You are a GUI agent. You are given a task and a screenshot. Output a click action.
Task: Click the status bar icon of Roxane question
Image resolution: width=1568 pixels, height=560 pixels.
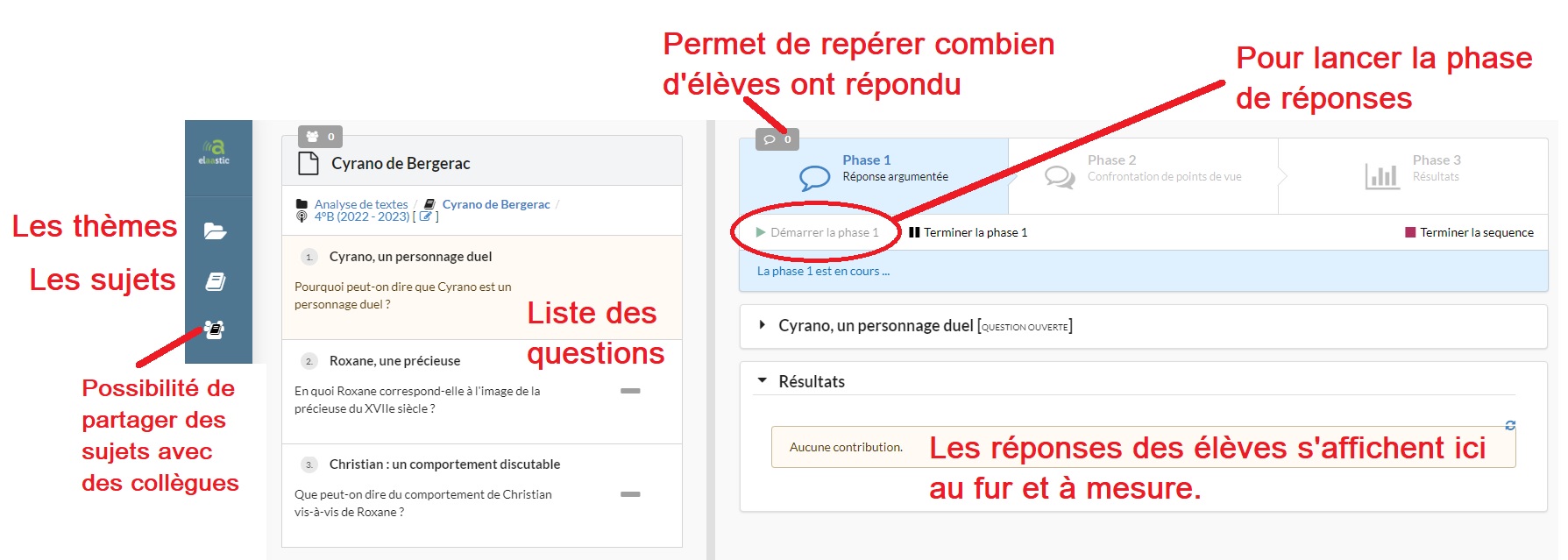630,391
